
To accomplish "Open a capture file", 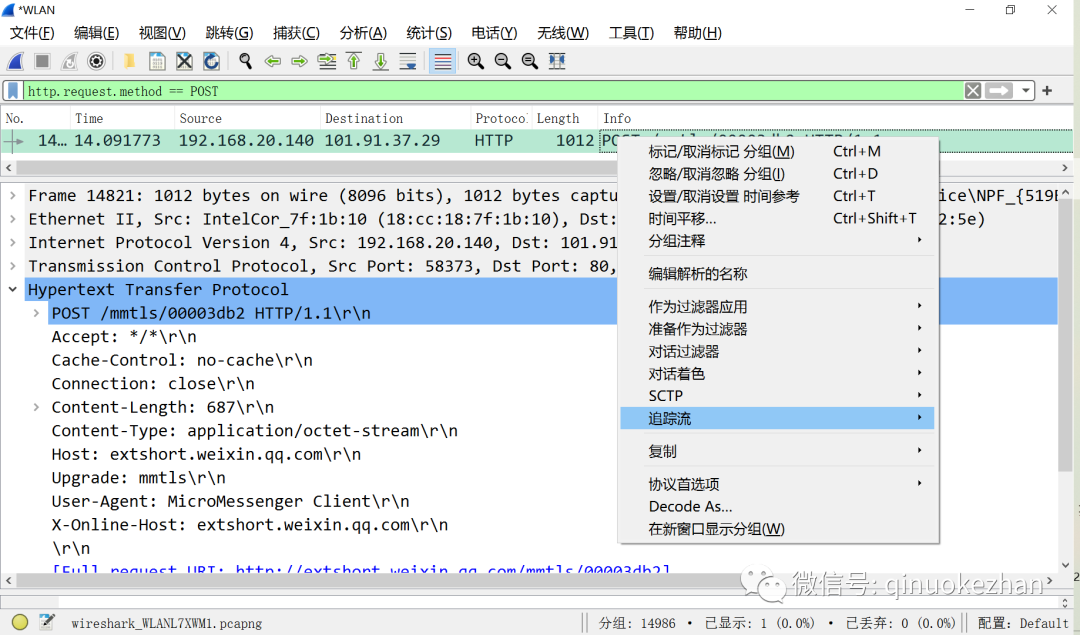I will point(129,61).
